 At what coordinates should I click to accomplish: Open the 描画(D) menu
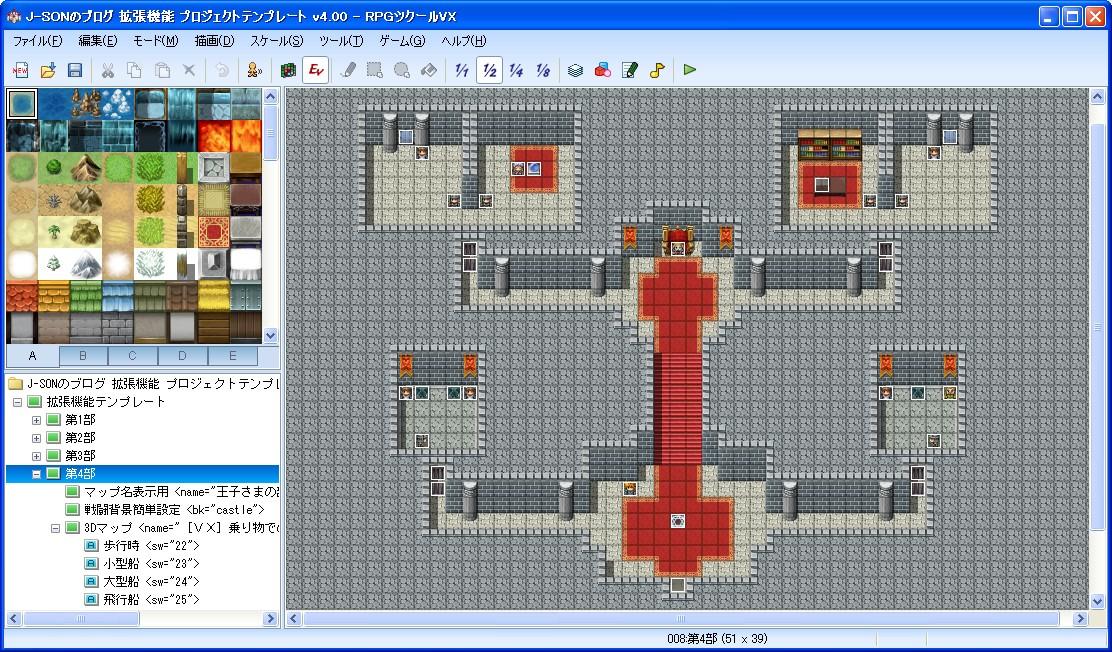214,41
